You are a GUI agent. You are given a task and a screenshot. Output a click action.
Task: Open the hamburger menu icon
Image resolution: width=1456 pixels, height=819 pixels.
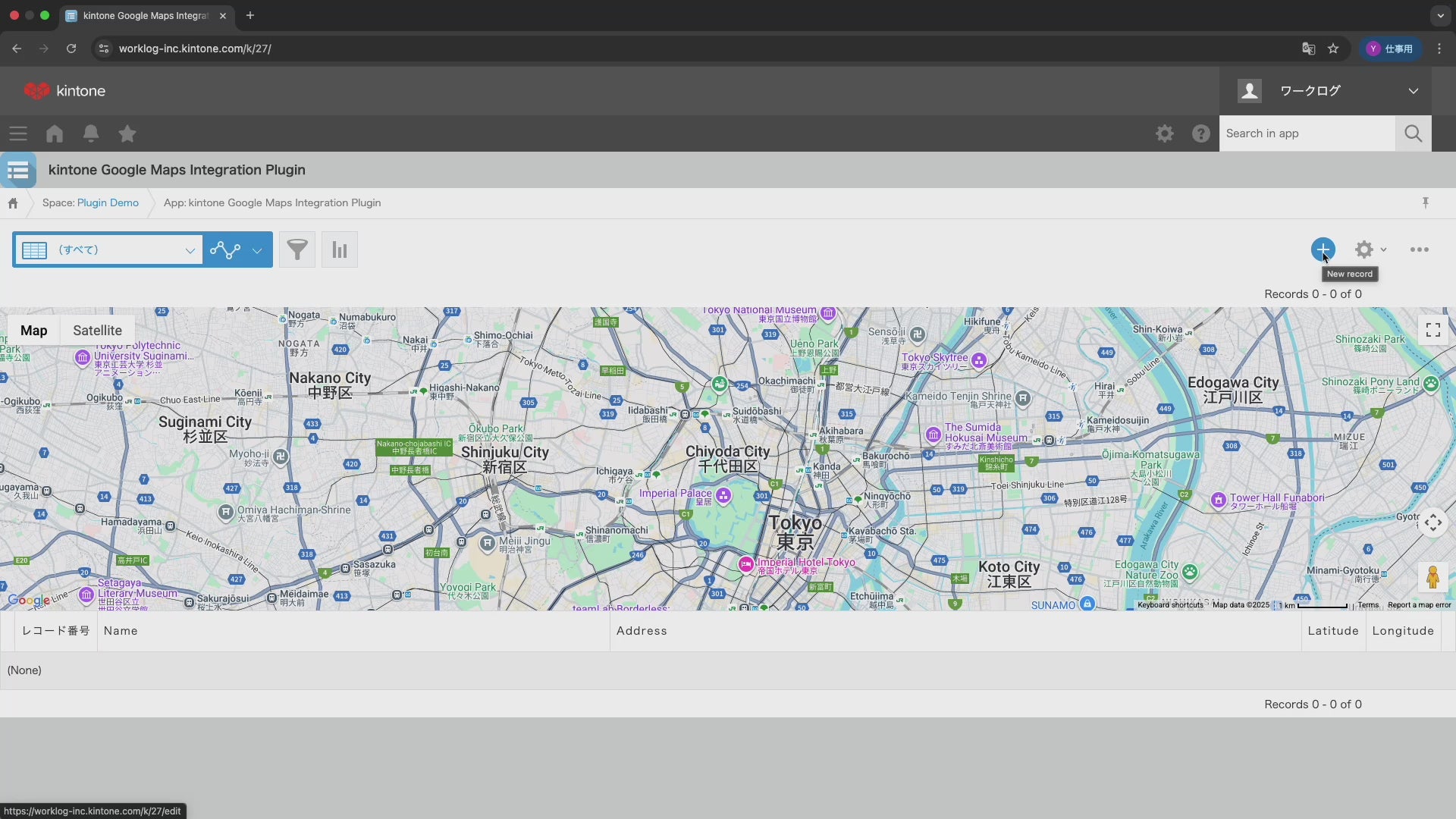click(x=18, y=133)
